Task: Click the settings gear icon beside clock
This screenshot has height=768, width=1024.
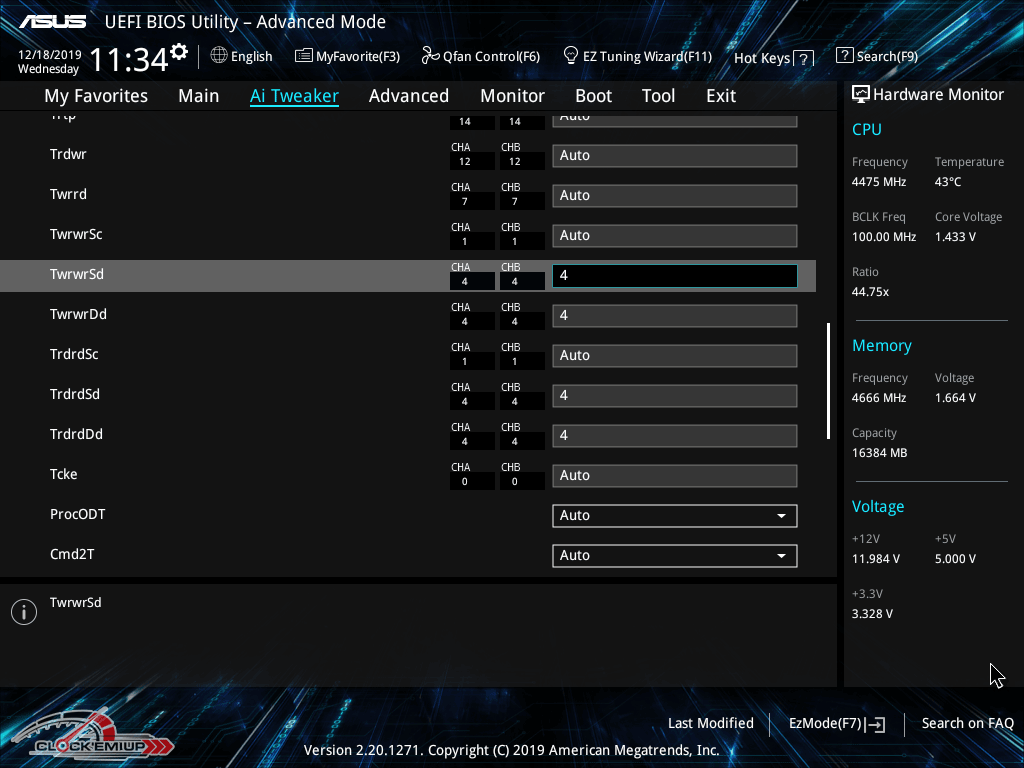Action: click(x=179, y=51)
